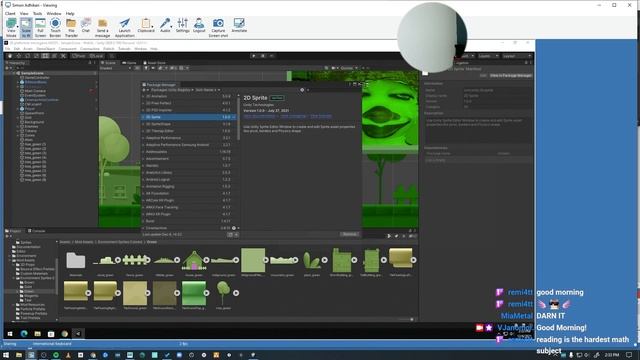This screenshot has height=360, width=640.
Task: Switch to Project tab
Action: coord(13,231)
